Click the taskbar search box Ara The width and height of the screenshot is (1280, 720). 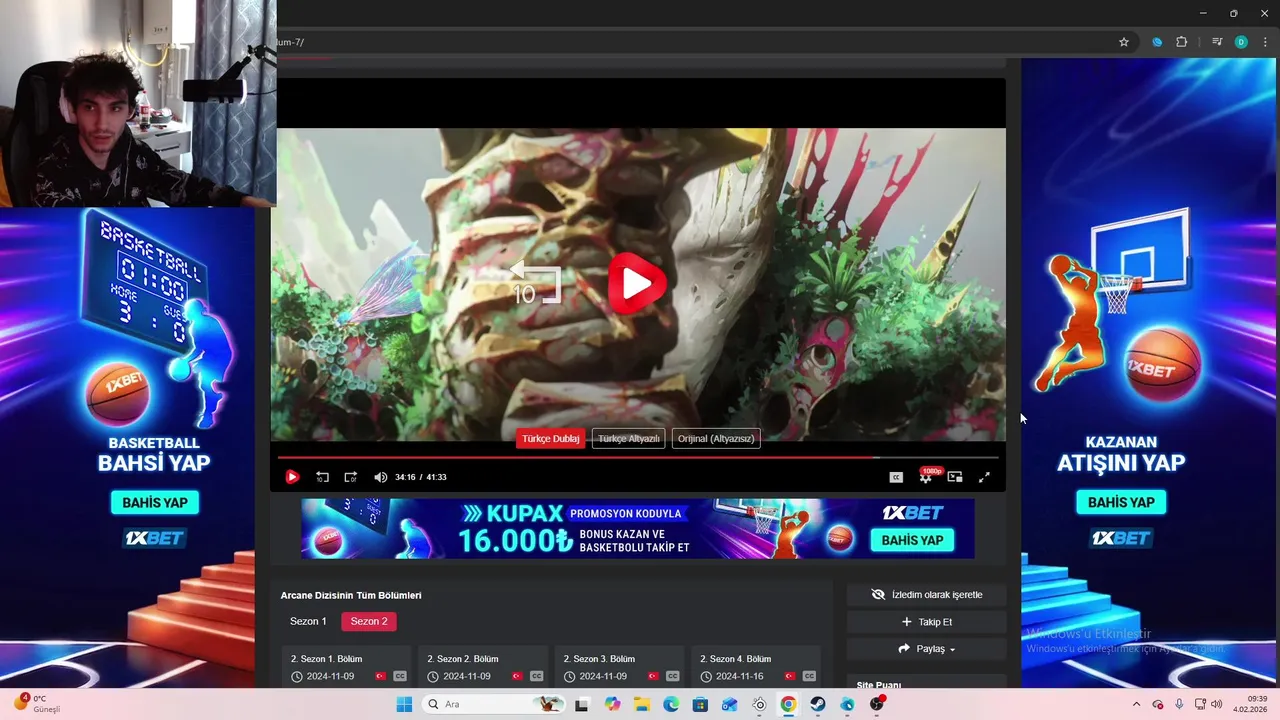click(494, 704)
